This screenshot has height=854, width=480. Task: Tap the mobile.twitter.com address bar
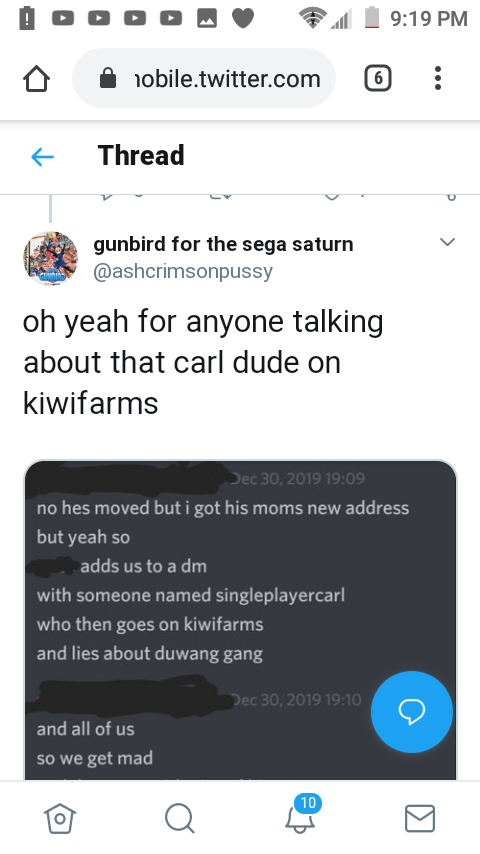click(x=204, y=78)
